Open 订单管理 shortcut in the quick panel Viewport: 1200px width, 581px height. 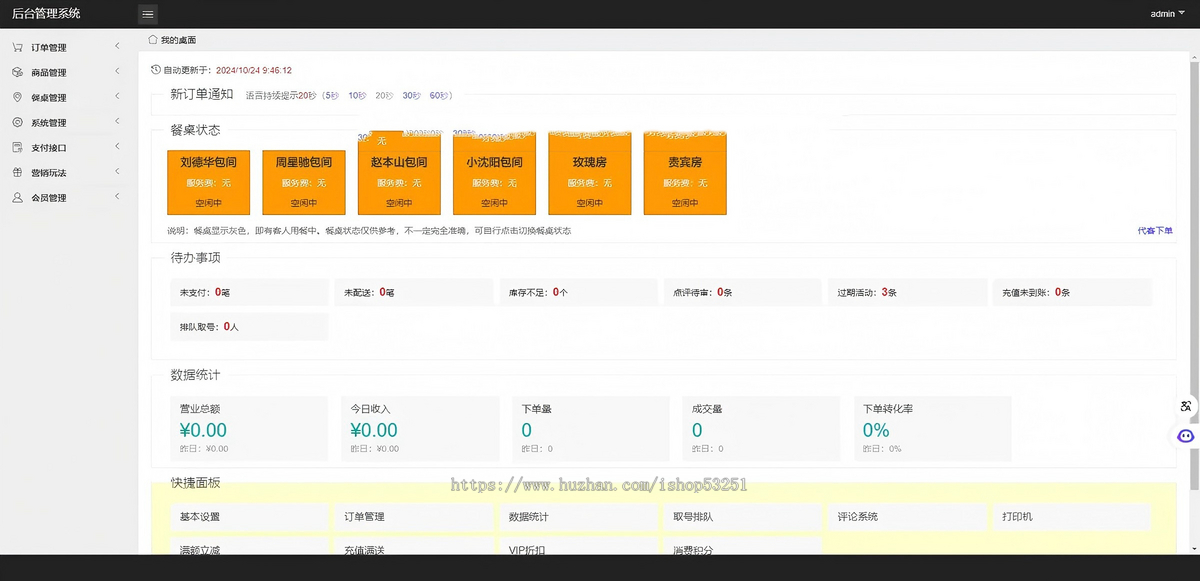[x=415, y=517]
